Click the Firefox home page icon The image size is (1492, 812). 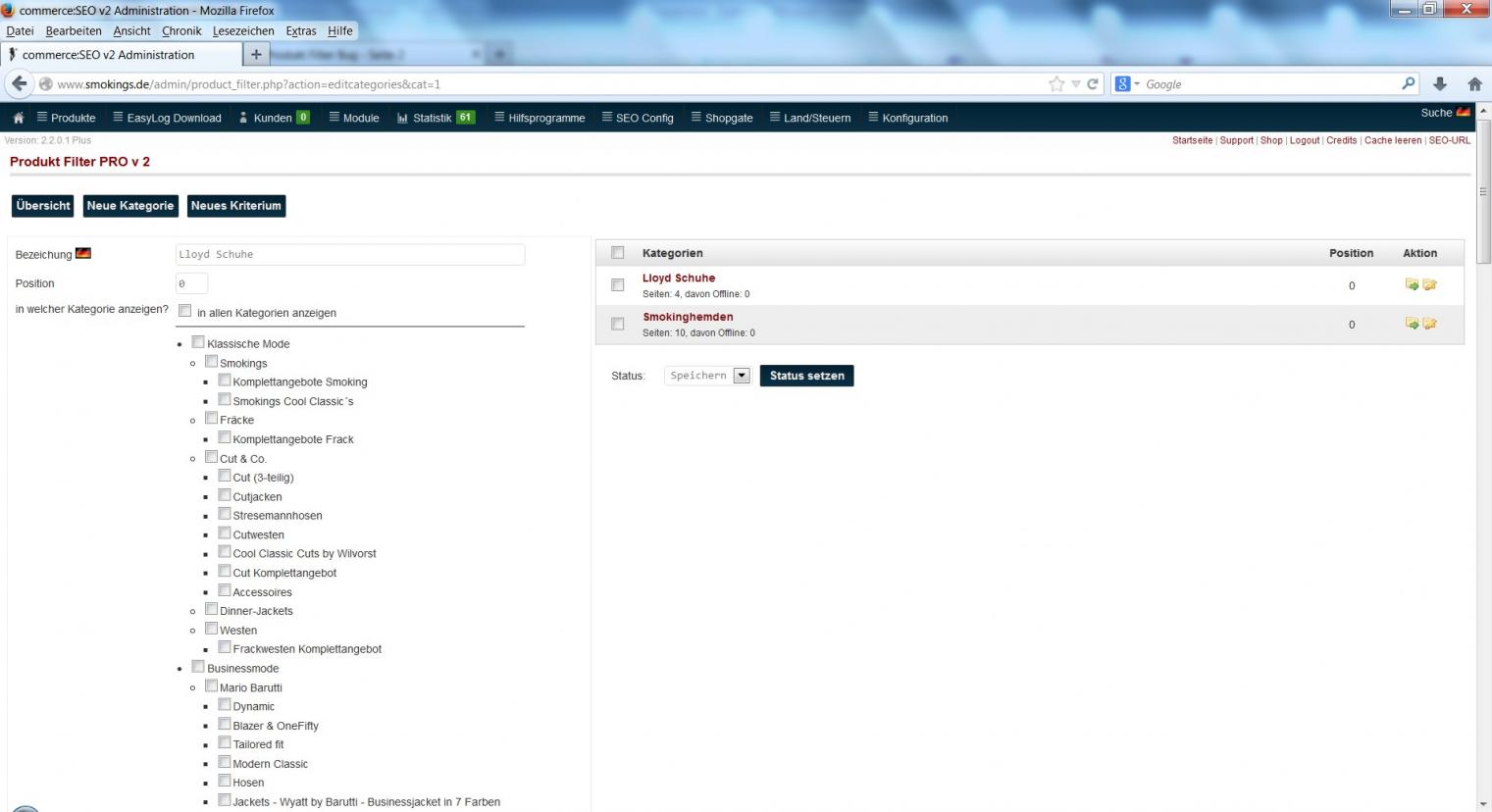1474,84
